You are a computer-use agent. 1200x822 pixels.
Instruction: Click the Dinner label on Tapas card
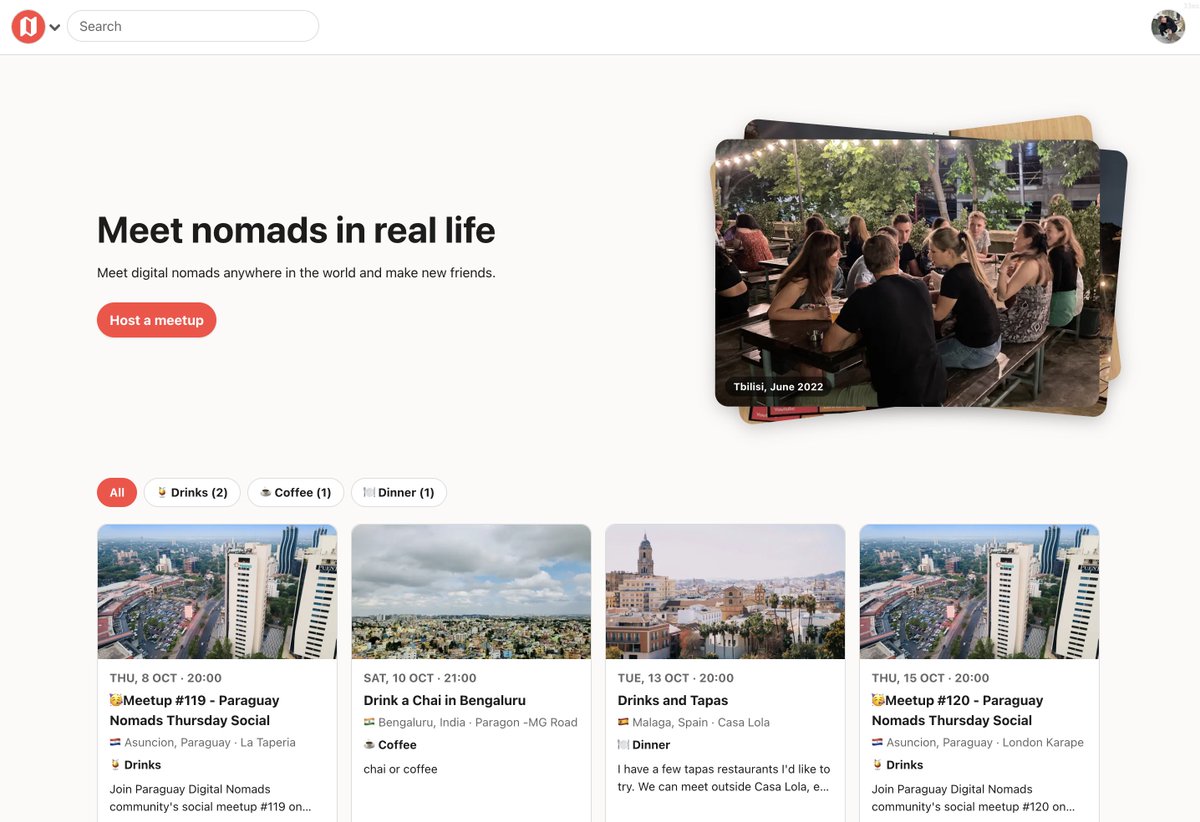point(644,744)
